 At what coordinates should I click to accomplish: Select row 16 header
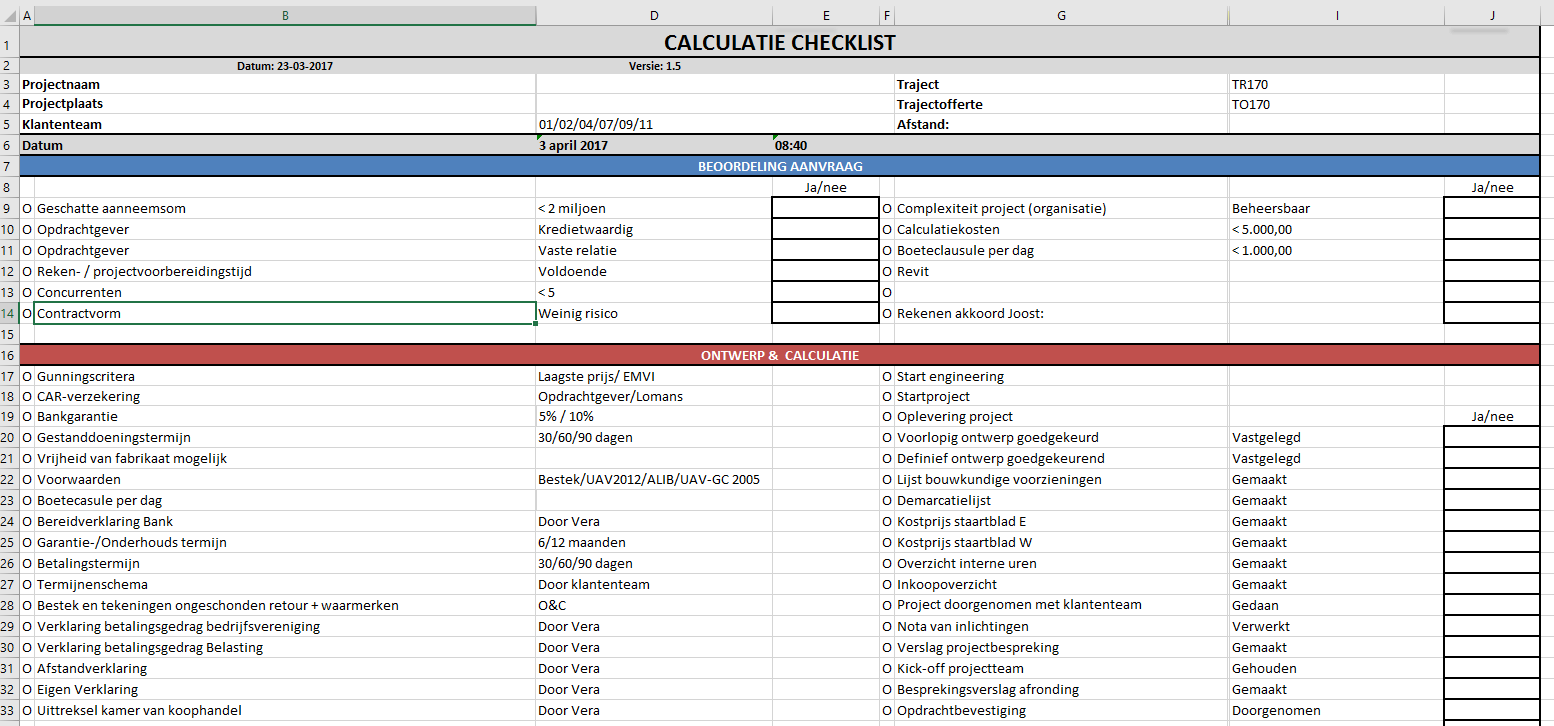[x=9, y=355]
